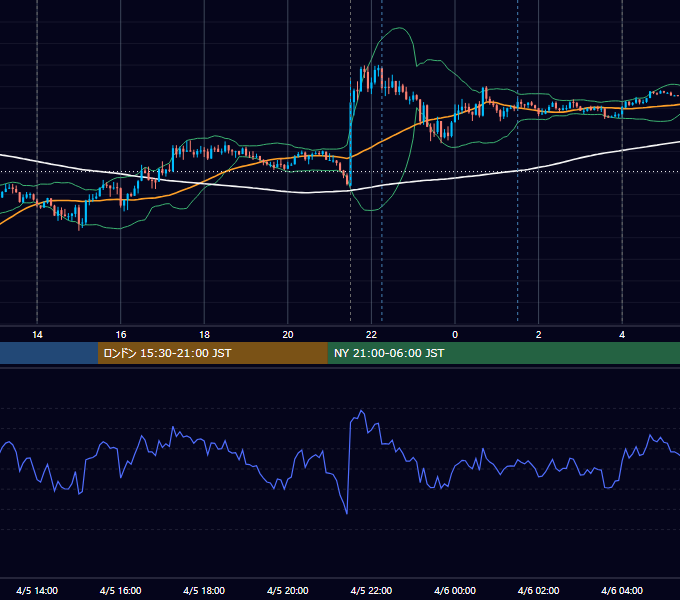Viewport: 680px width, 600px height.
Task: Click the NY 21:00-06:00 JST session band
Action: click(x=503, y=353)
